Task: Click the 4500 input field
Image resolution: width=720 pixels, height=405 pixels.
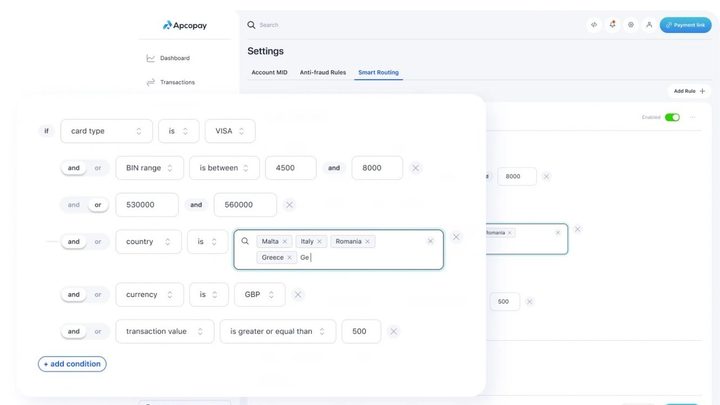Action: pyautogui.click(x=291, y=168)
